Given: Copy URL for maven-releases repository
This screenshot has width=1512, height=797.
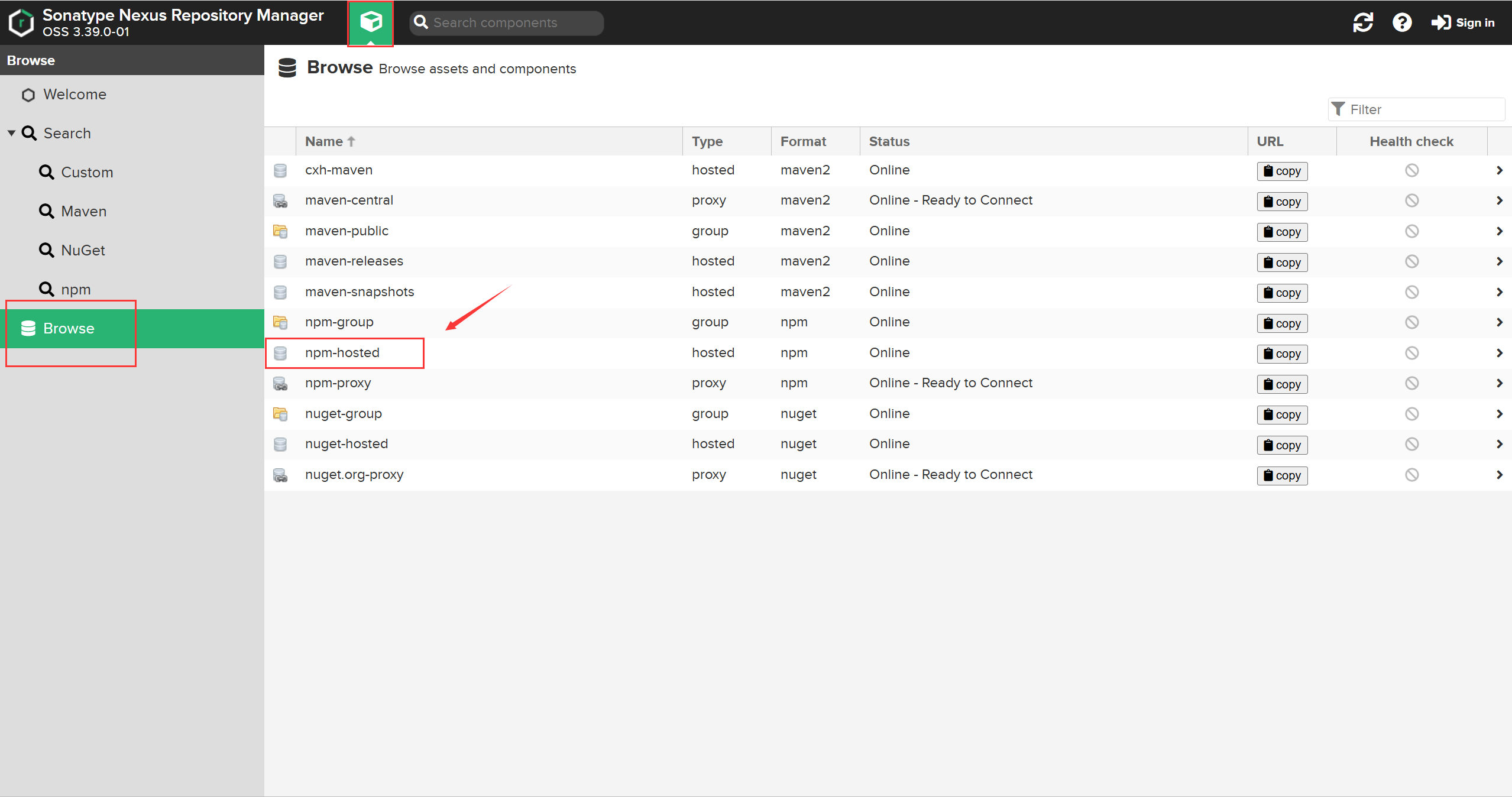Looking at the screenshot, I should point(1281,262).
